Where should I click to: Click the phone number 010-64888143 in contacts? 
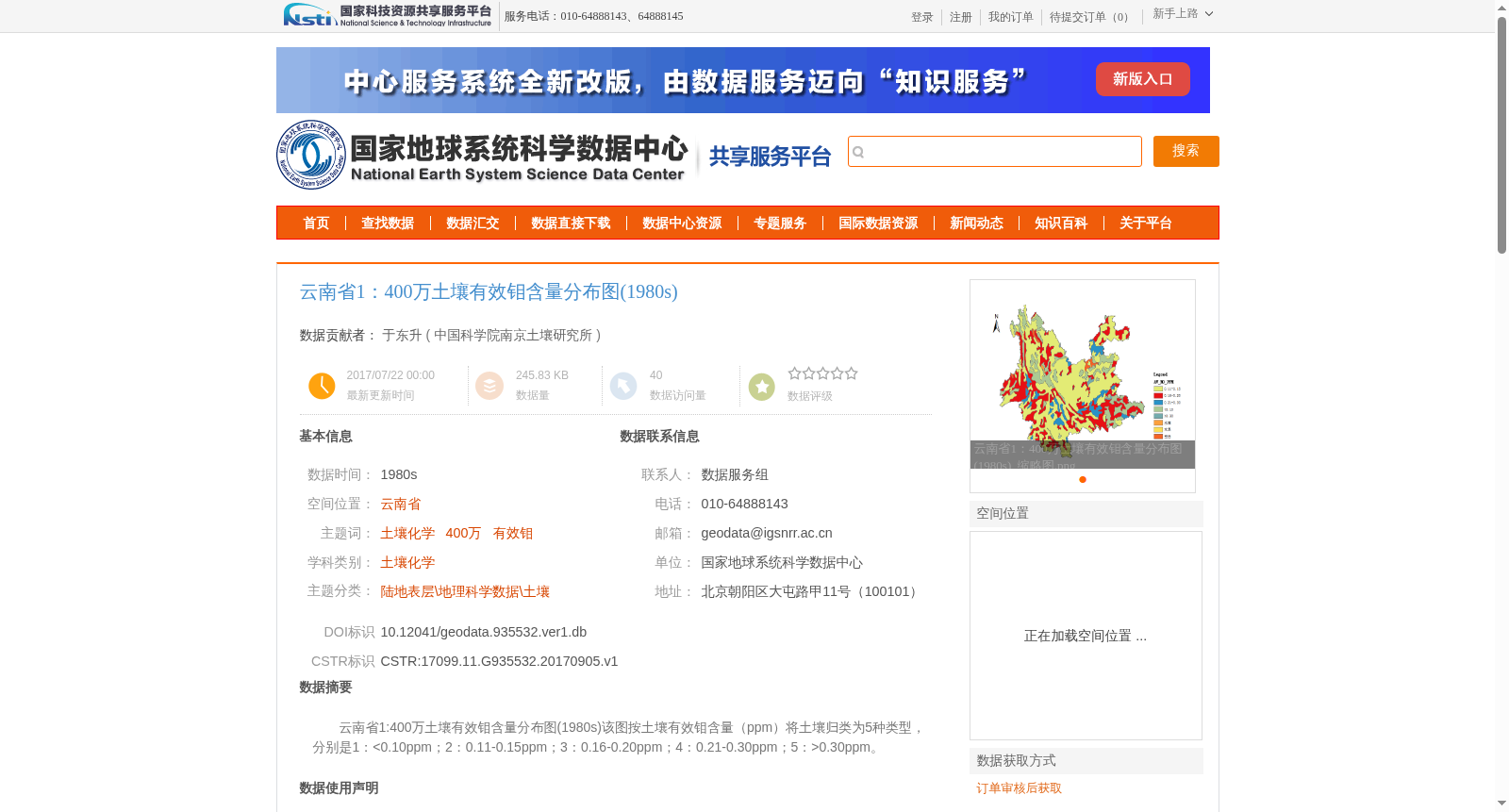[744, 504]
